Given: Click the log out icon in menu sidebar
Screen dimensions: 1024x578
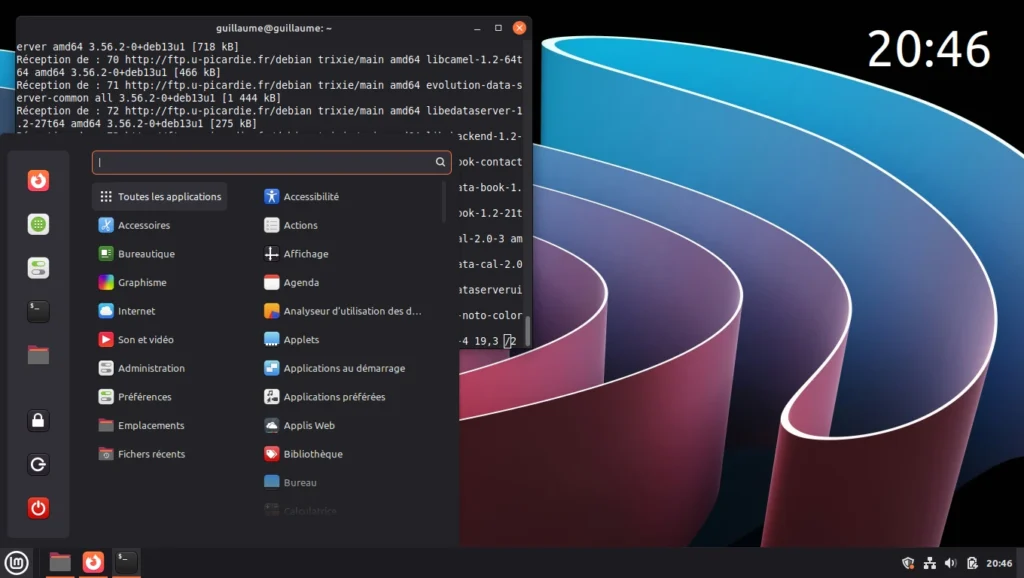Looking at the screenshot, I should [x=38, y=465].
